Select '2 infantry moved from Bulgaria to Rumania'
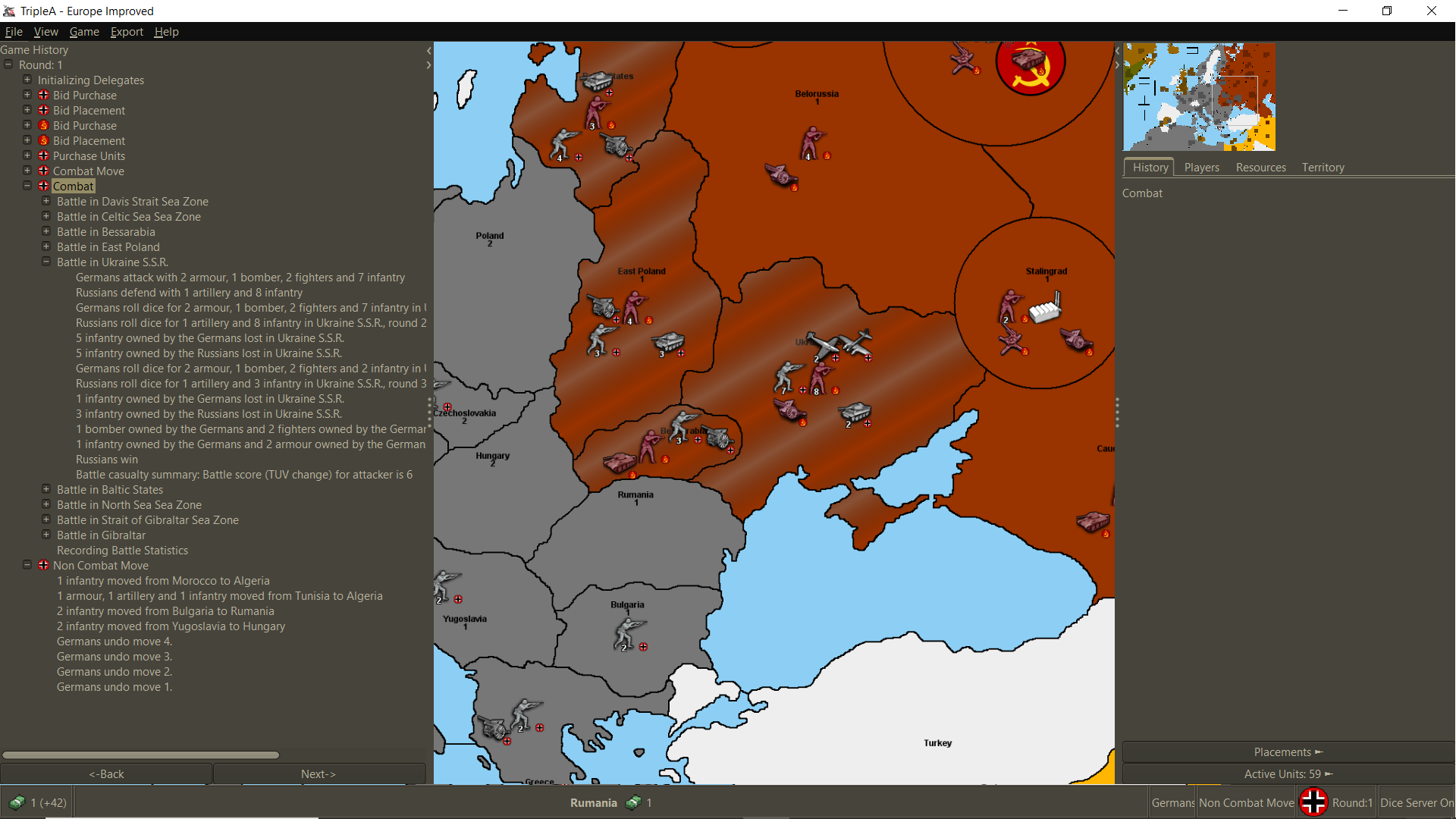 [x=165, y=611]
